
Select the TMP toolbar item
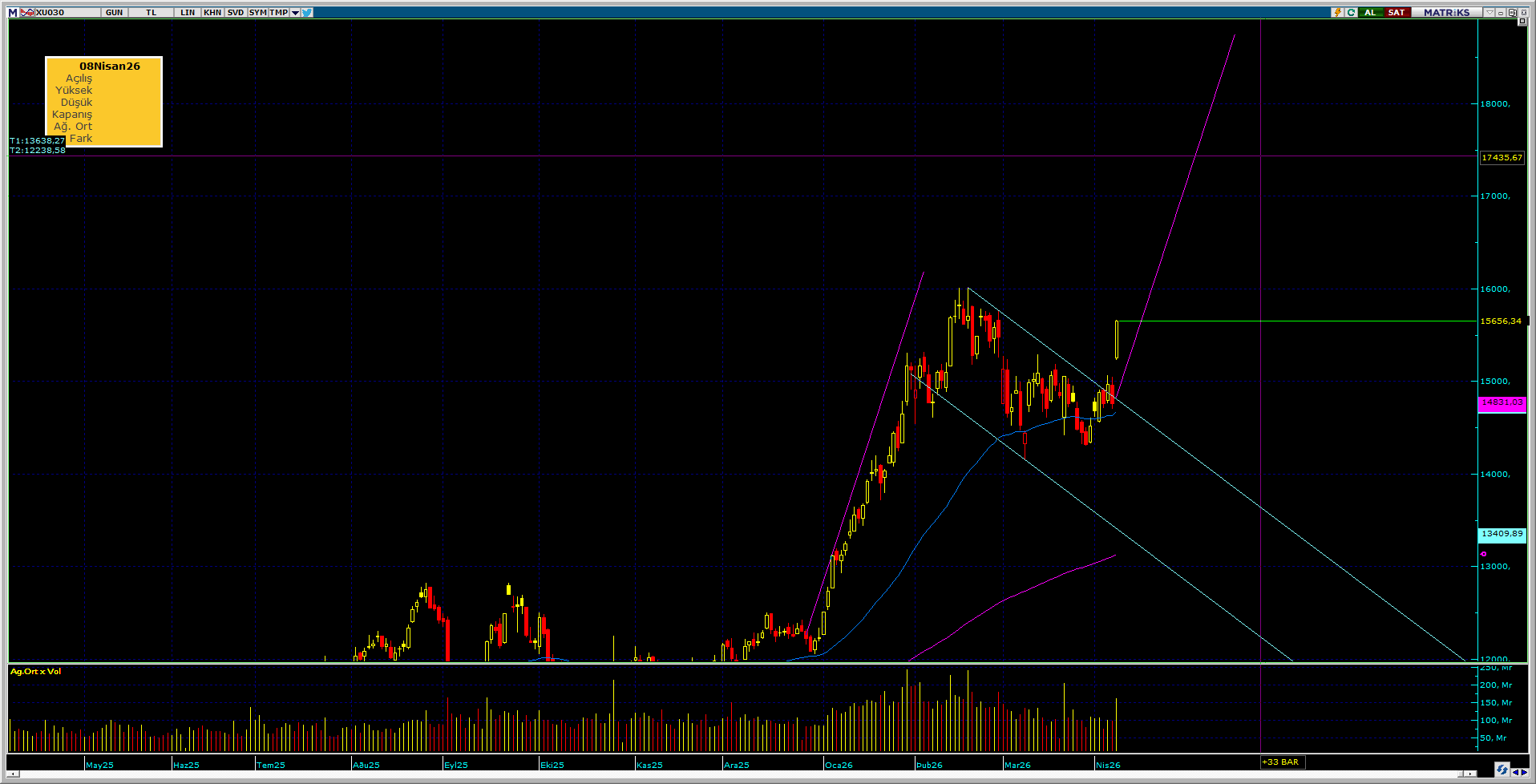click(x=278, y=12)
